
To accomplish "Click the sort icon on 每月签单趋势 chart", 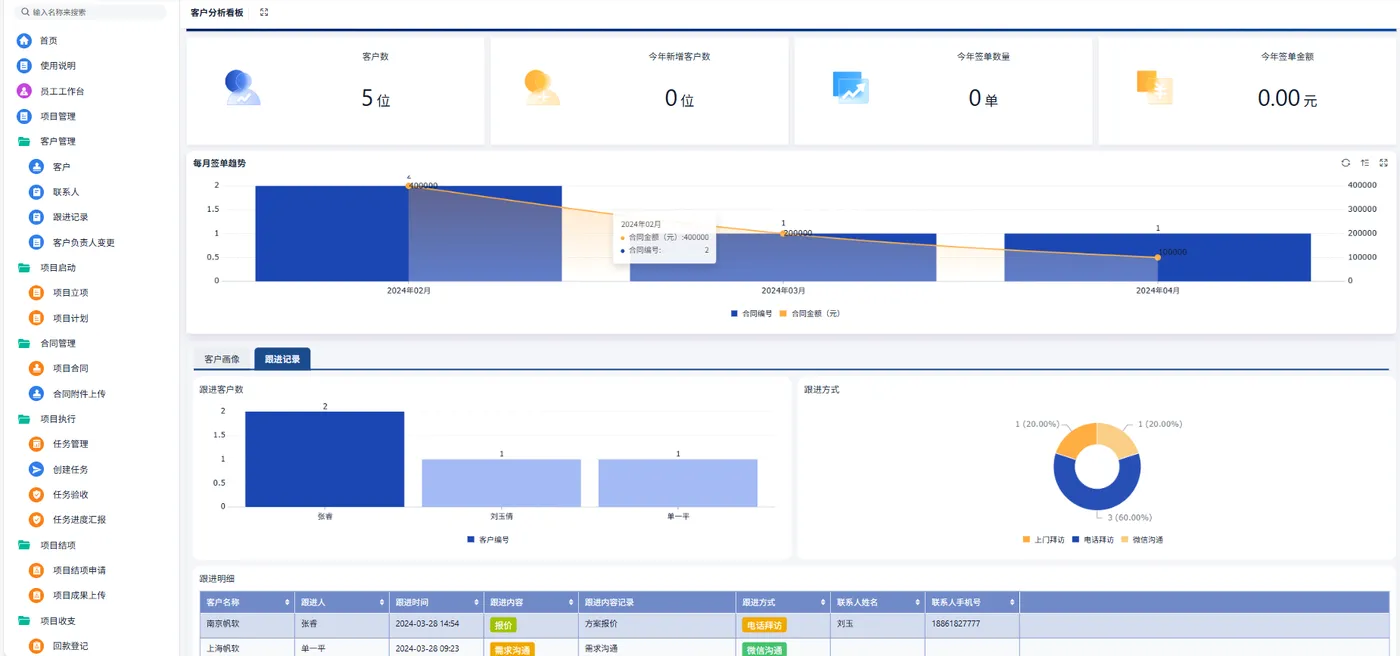I will (1365, 163).
